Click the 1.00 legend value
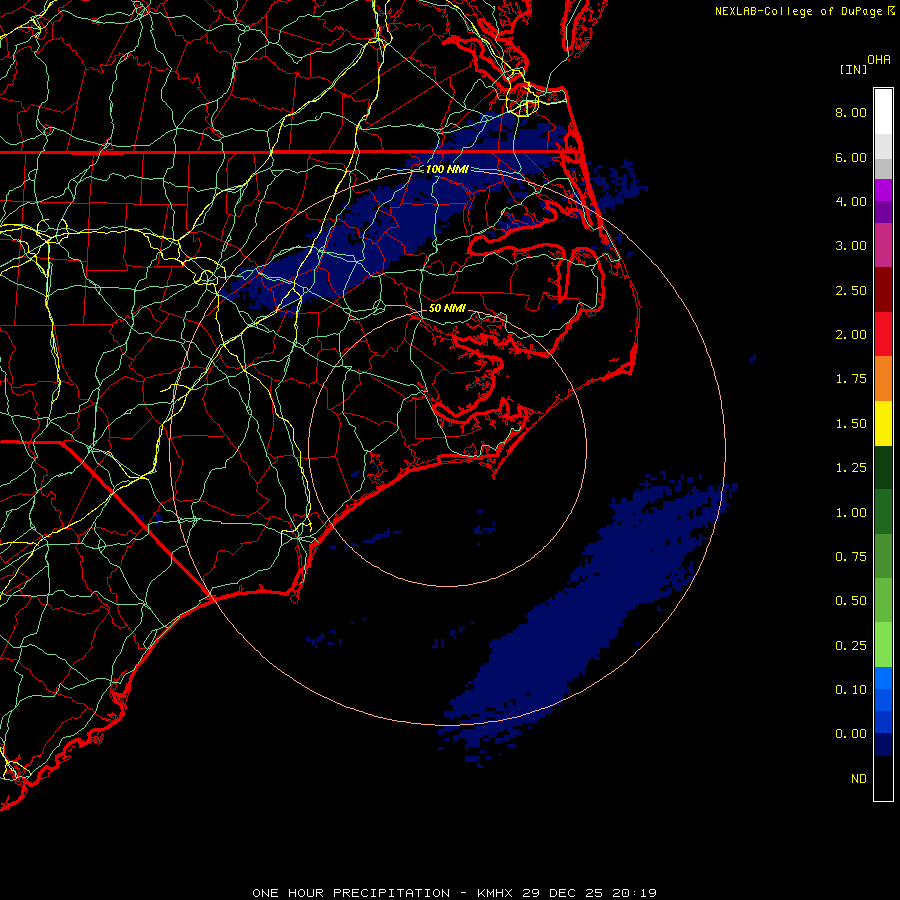The height and width of the screenshot is (900, 900). tap(851, 513)
